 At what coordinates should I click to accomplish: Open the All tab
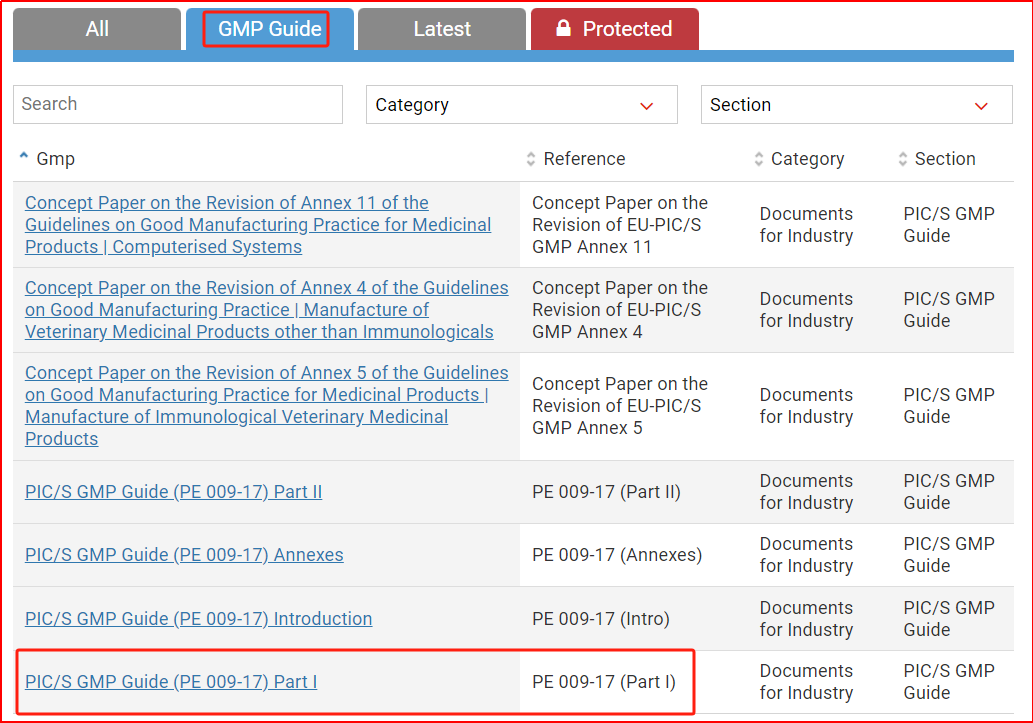point(97,29)
